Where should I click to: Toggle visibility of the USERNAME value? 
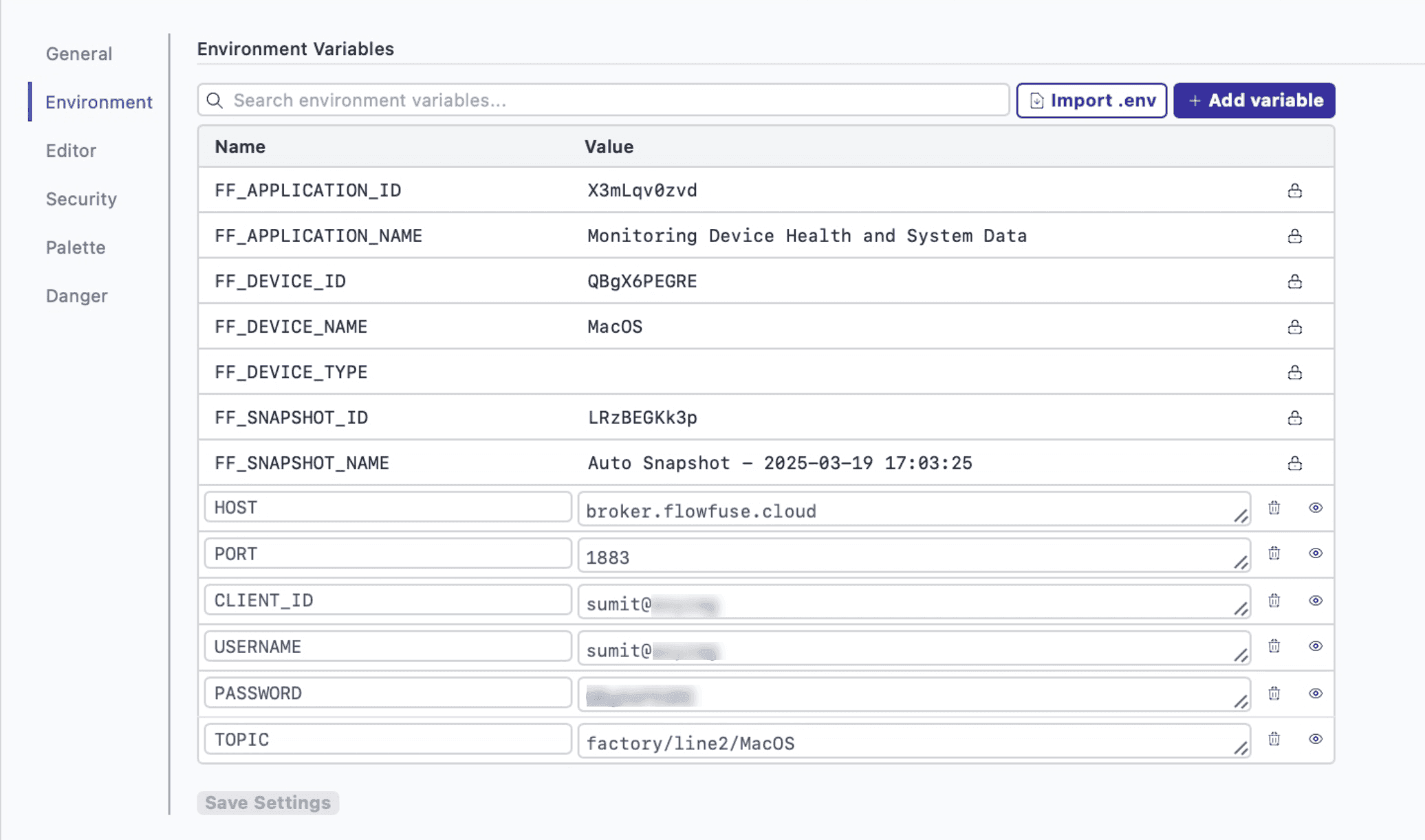pyautogui.click(x=1316, y=646)
